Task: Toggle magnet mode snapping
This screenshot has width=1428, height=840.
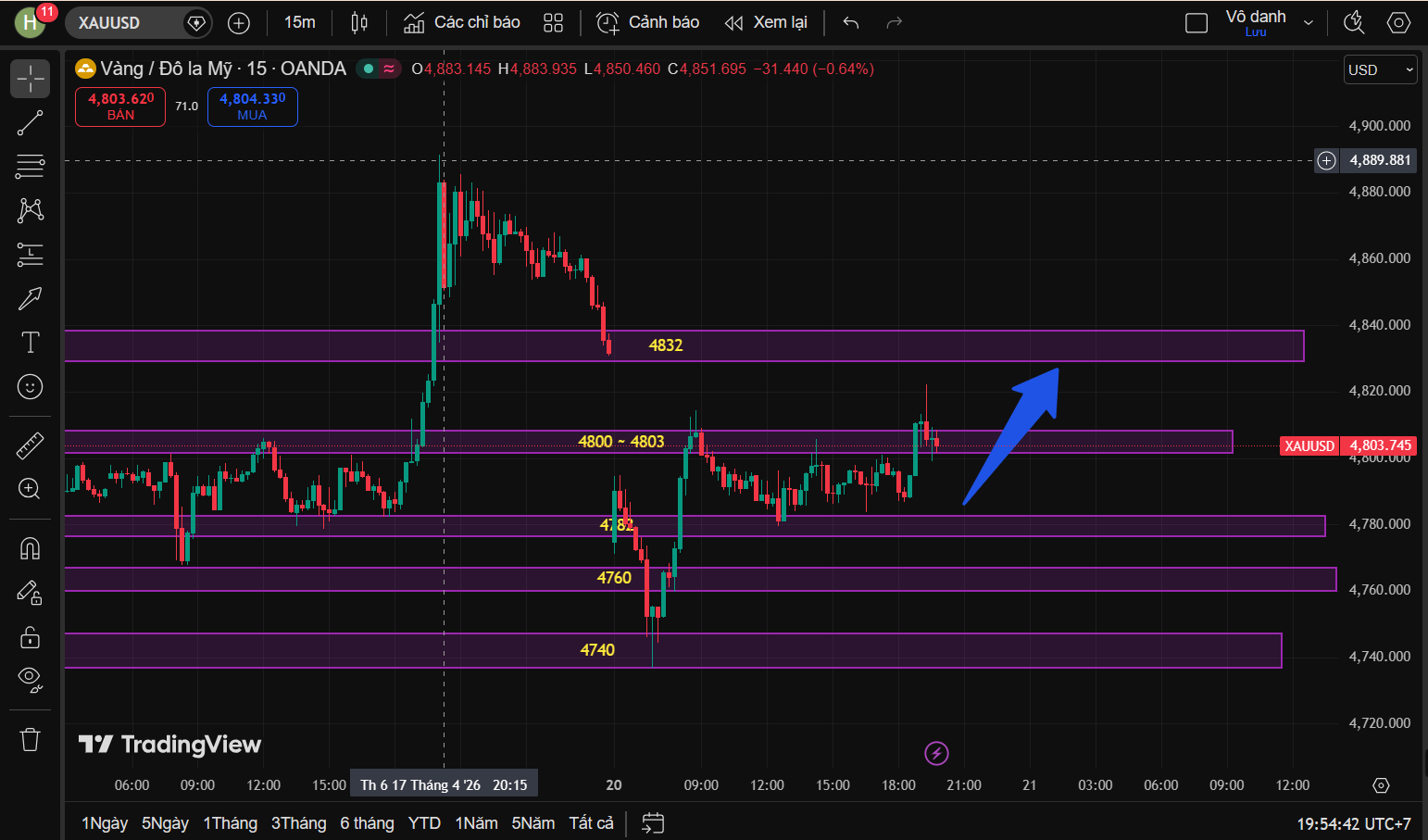Action: pos(30,549)
